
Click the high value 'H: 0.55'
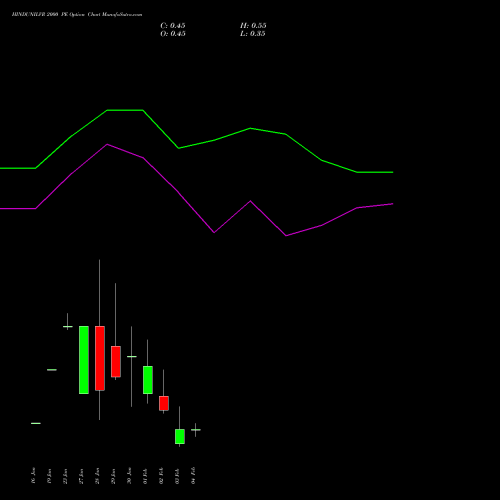pos(253,26)
